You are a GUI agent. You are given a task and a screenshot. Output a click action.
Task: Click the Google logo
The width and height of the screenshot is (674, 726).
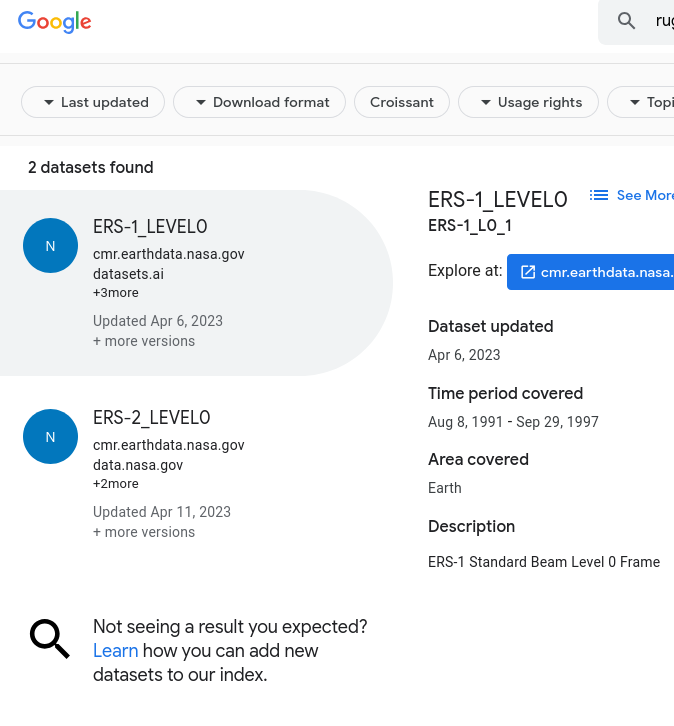(x=55, y=22)
